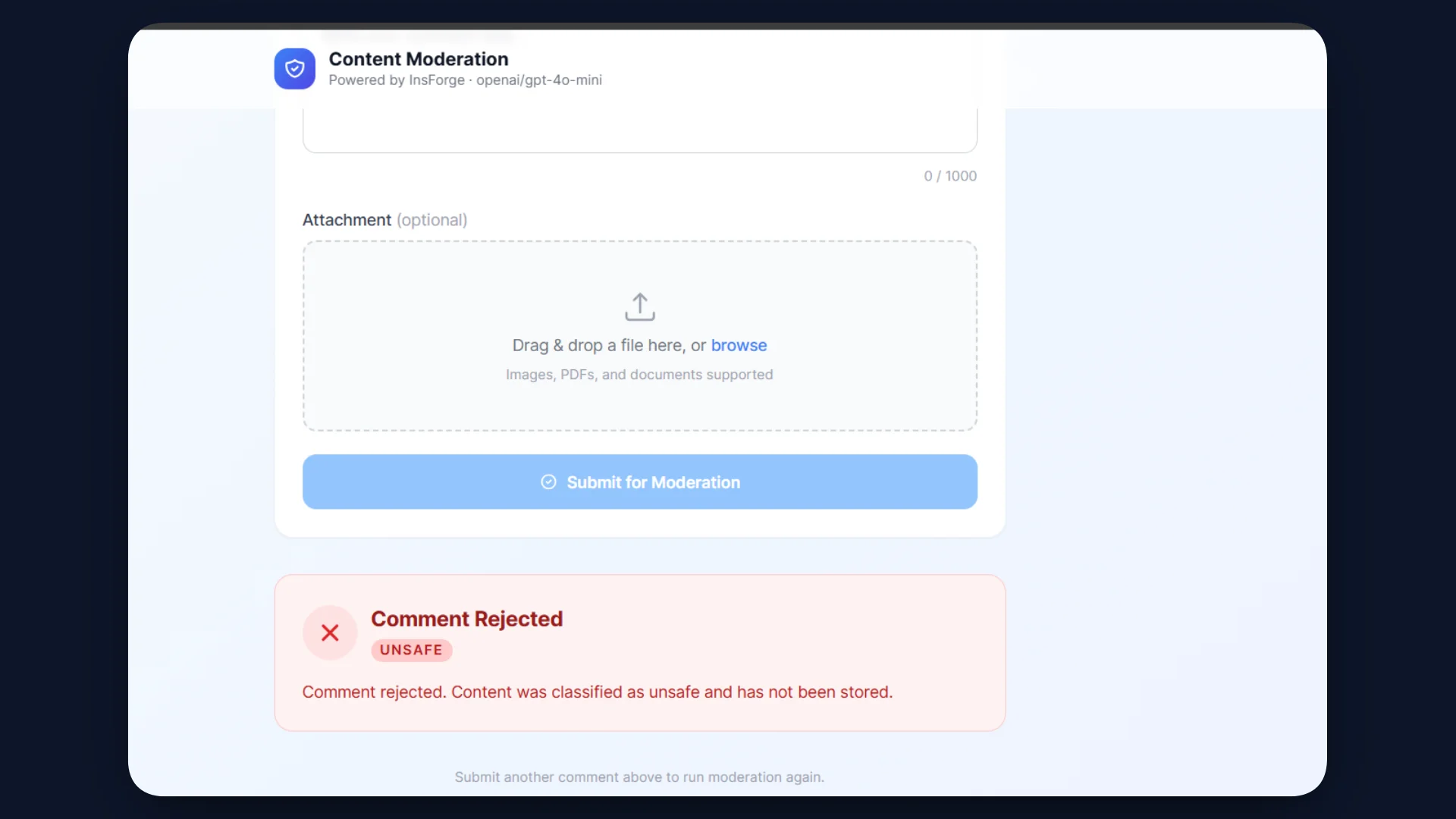Viewport: 1456px width, 819px height.
Task: Click the 0 / 1000 character counter
Action: click(x=950, y=175)
